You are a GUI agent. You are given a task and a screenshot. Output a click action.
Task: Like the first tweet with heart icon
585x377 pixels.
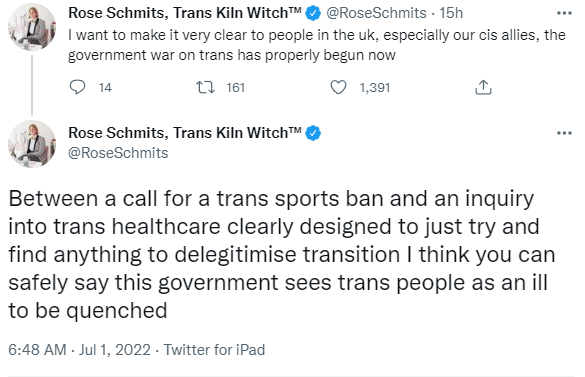click(x=338, y=87)
